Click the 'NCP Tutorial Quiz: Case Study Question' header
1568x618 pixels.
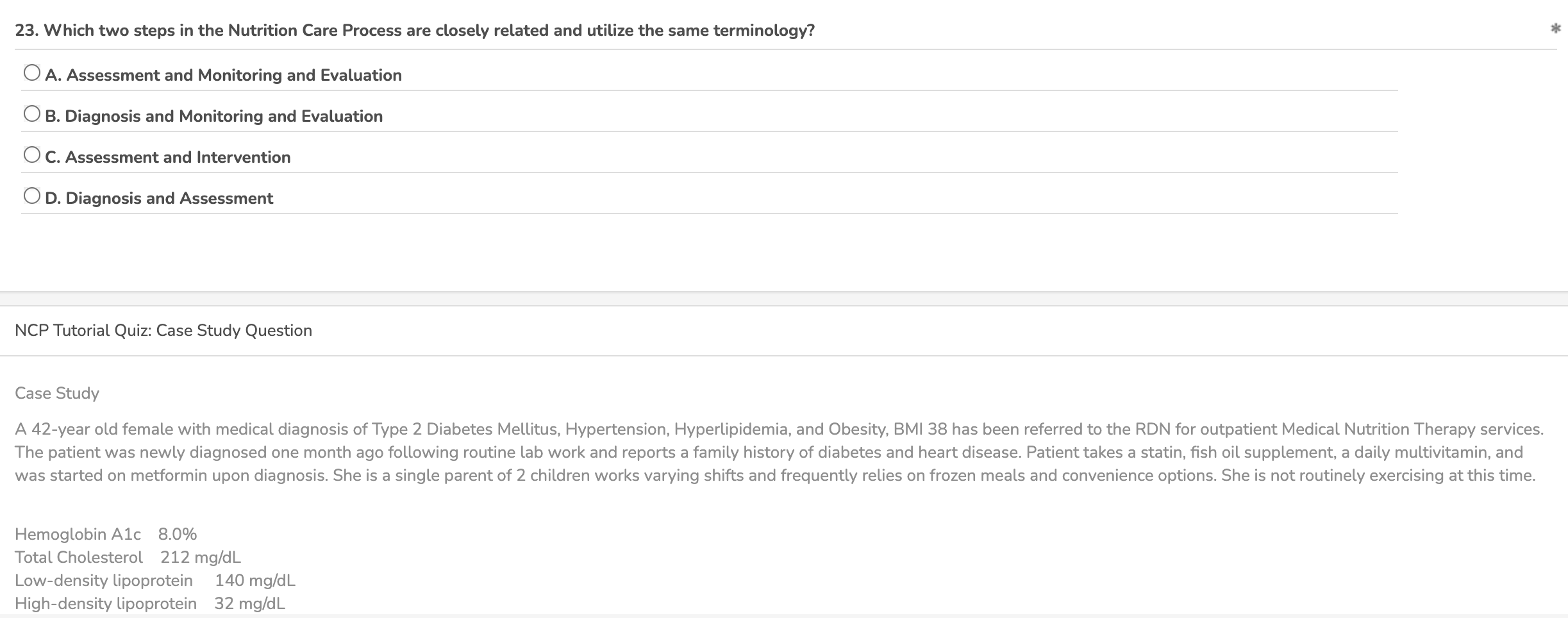(163, 330)
